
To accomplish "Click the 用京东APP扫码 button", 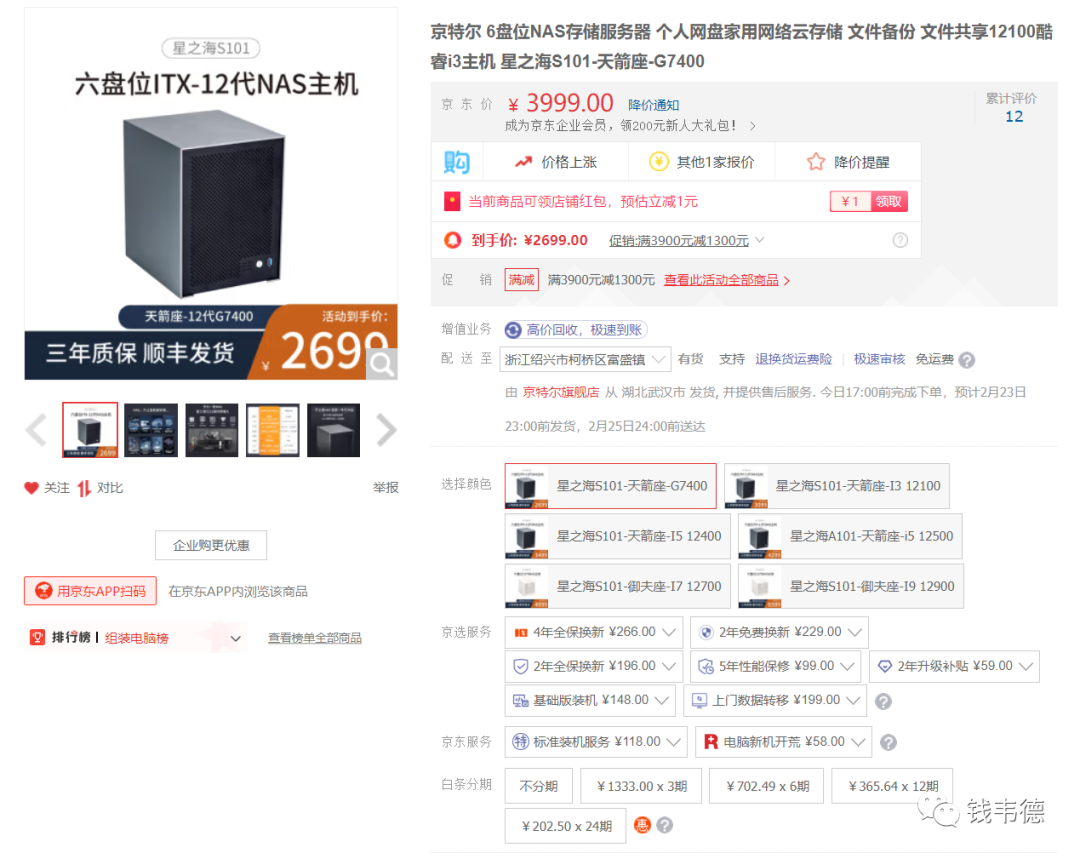I will (x=90, y=591).
